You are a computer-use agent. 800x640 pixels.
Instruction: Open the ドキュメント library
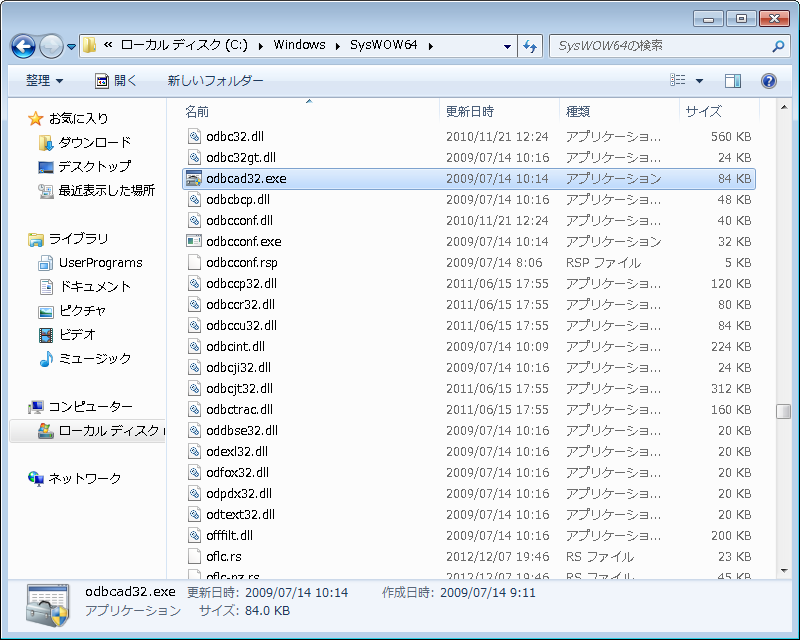[95, 286]
